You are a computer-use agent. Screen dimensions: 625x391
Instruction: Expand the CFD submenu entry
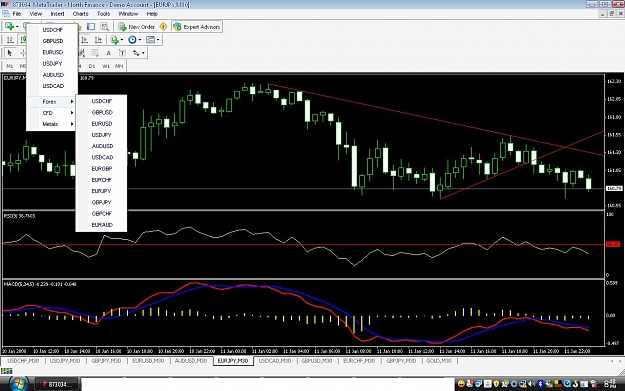click(x=52, y=113)
